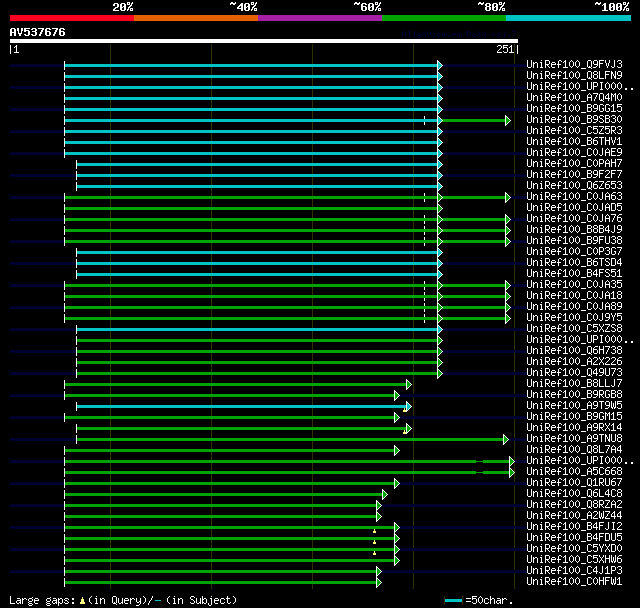Click hit label UniRef100_B9GM15

[x=574, y=417]
